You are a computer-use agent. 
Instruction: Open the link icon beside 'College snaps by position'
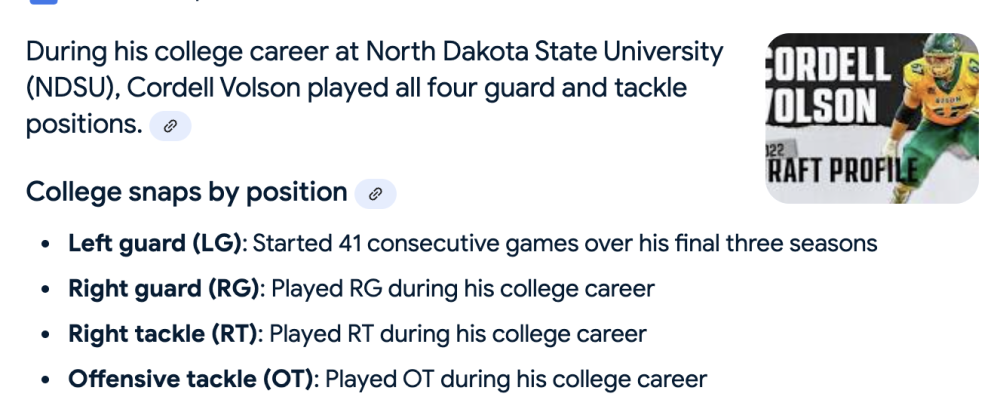[x=376, y=194]
